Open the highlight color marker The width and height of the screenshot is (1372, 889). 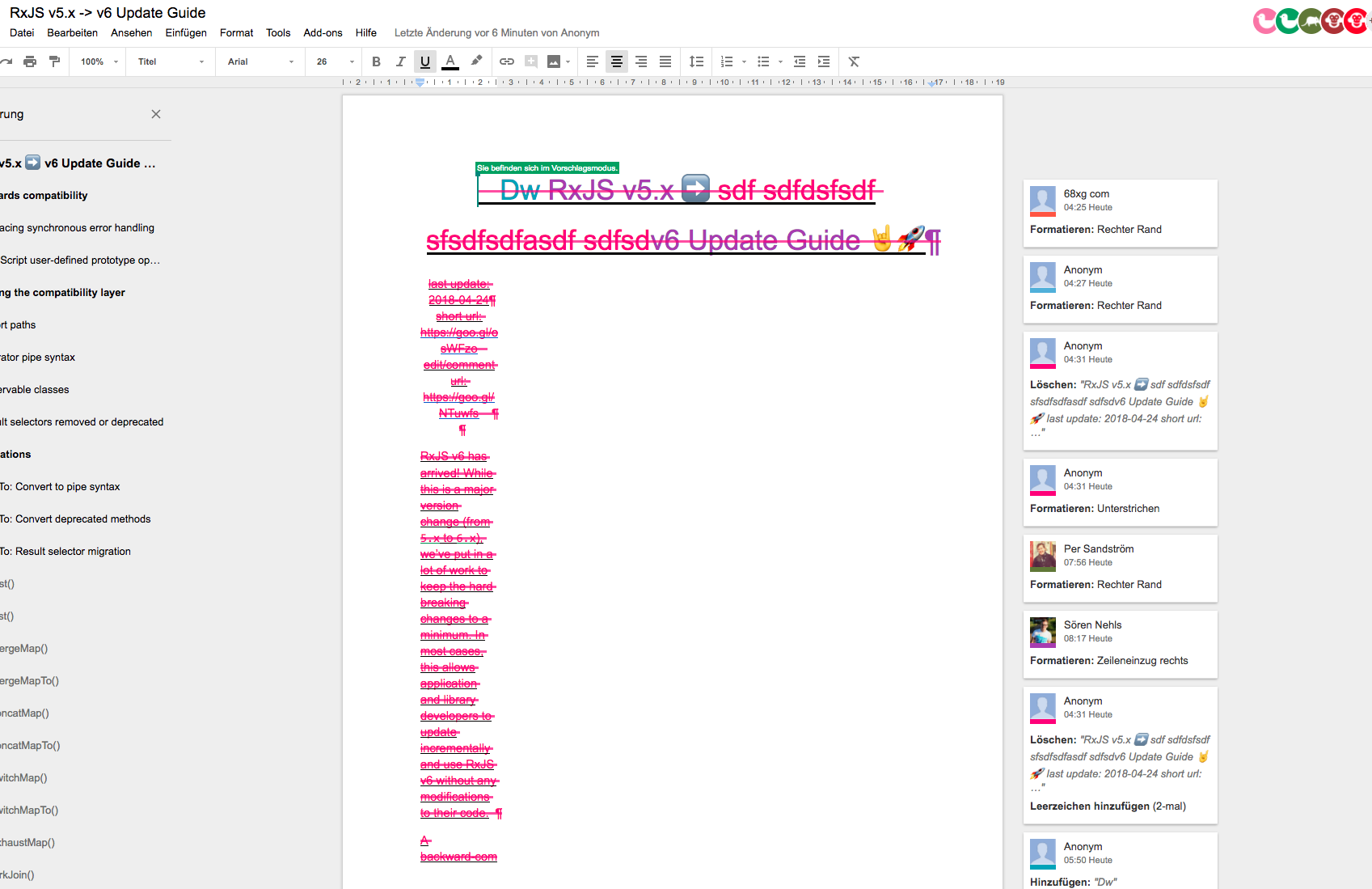[x=476, y=61]
